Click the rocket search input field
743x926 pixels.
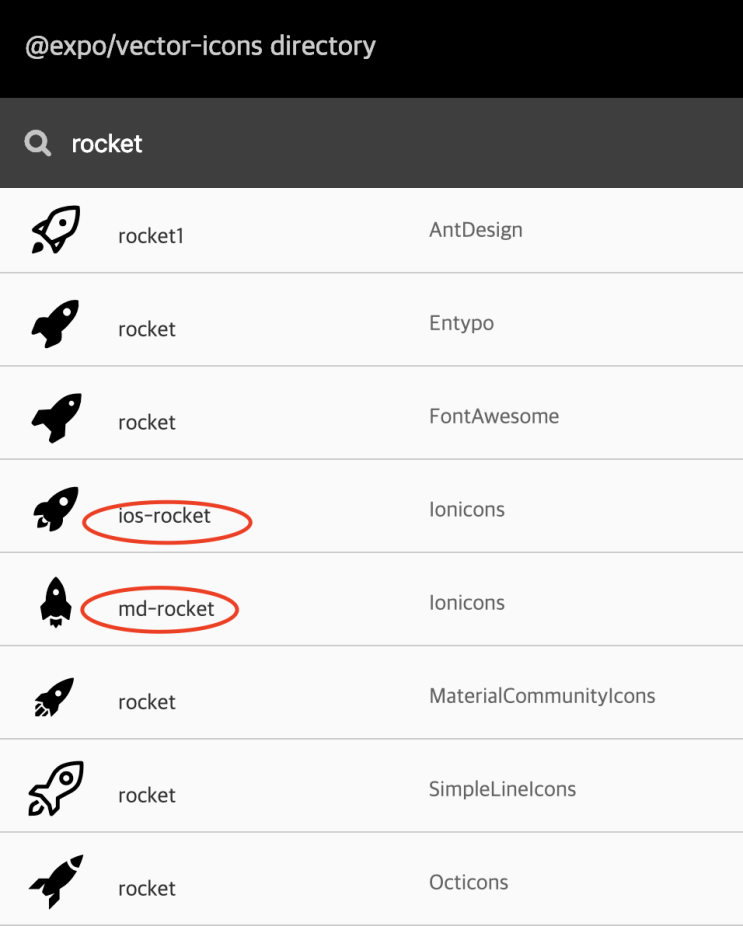107,143
